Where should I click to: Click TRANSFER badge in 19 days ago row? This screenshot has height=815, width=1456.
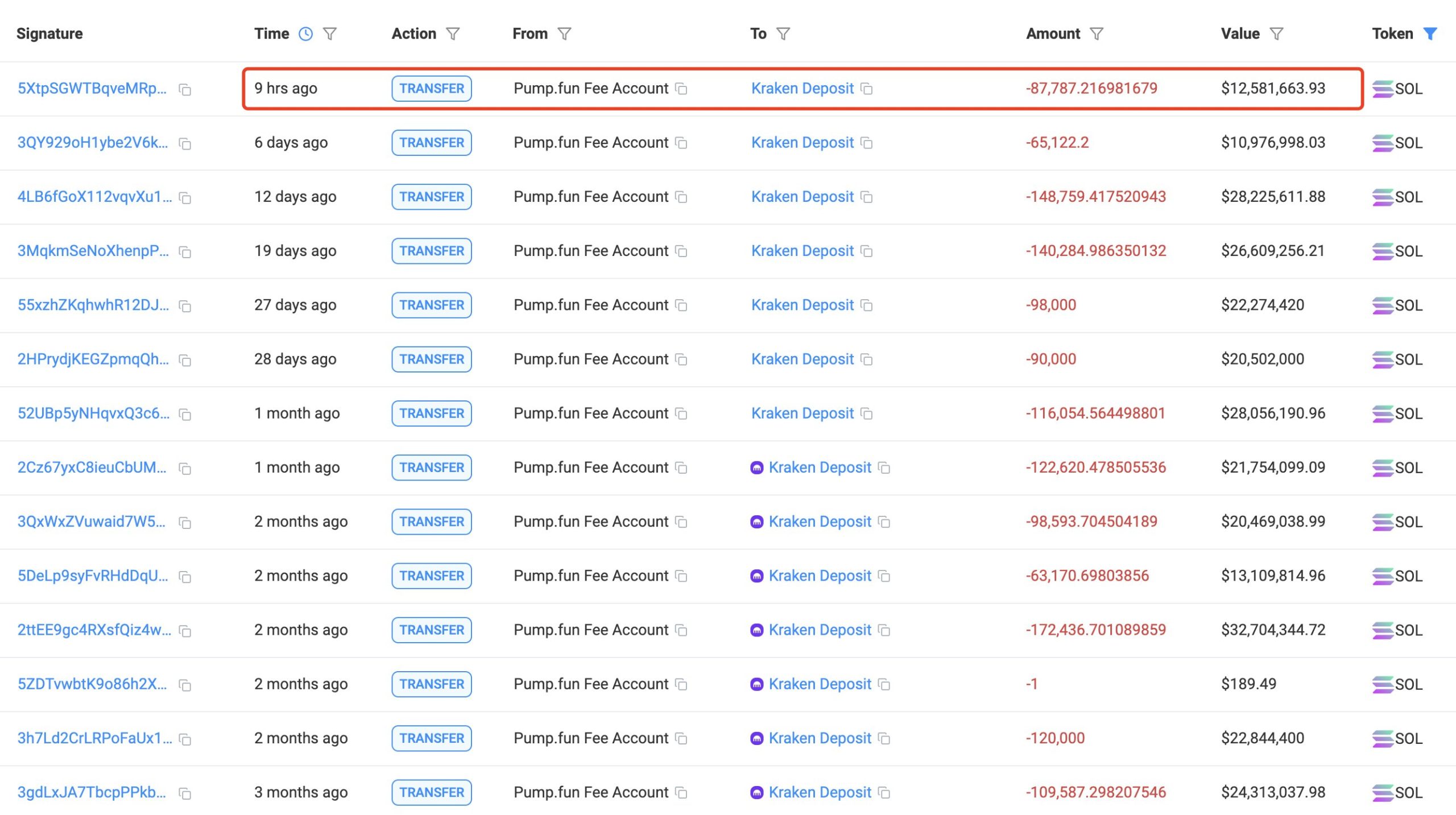tap(431, 251)
